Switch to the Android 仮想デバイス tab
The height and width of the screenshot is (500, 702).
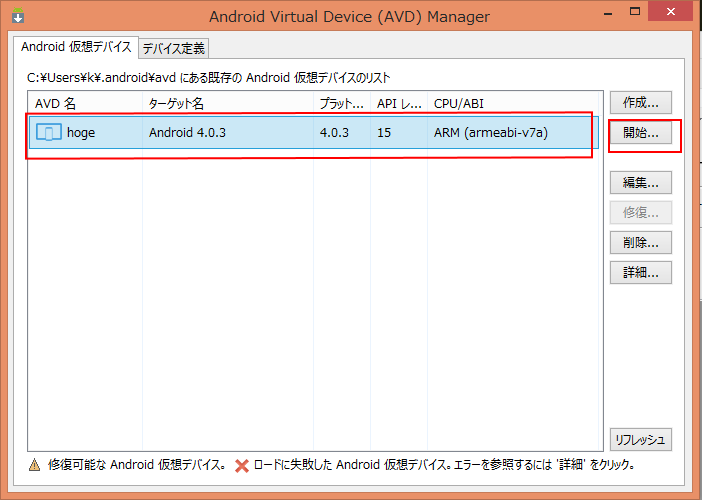pyautogui.click(x=76, y=47)
